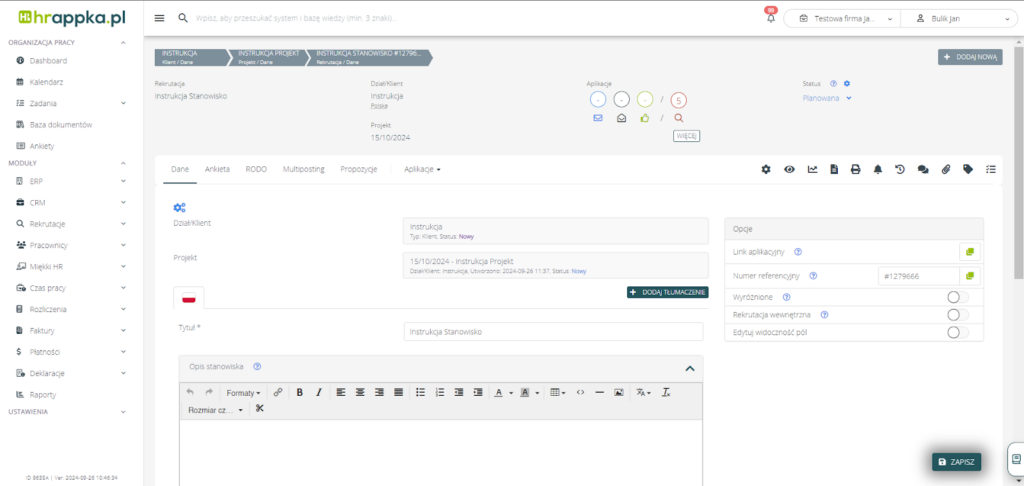Toggle Edytuj widoczność pól switch

[x=956, y=332]
